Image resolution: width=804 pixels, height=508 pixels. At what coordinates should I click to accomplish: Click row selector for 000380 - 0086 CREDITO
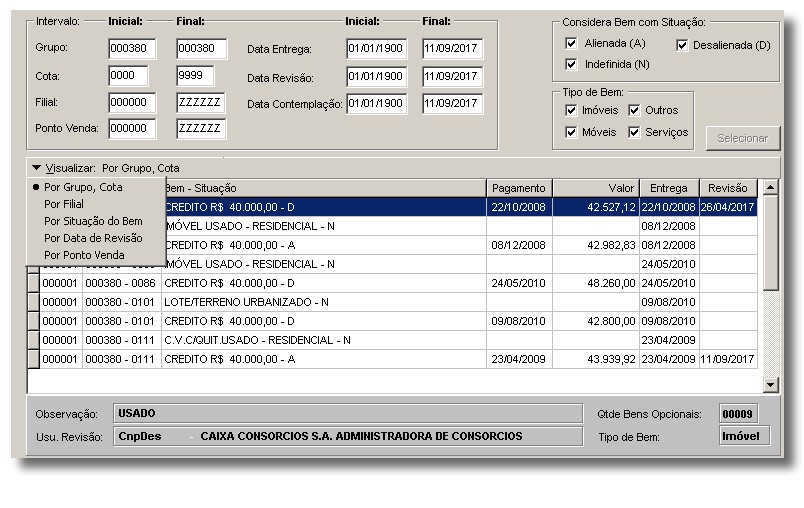33,283
